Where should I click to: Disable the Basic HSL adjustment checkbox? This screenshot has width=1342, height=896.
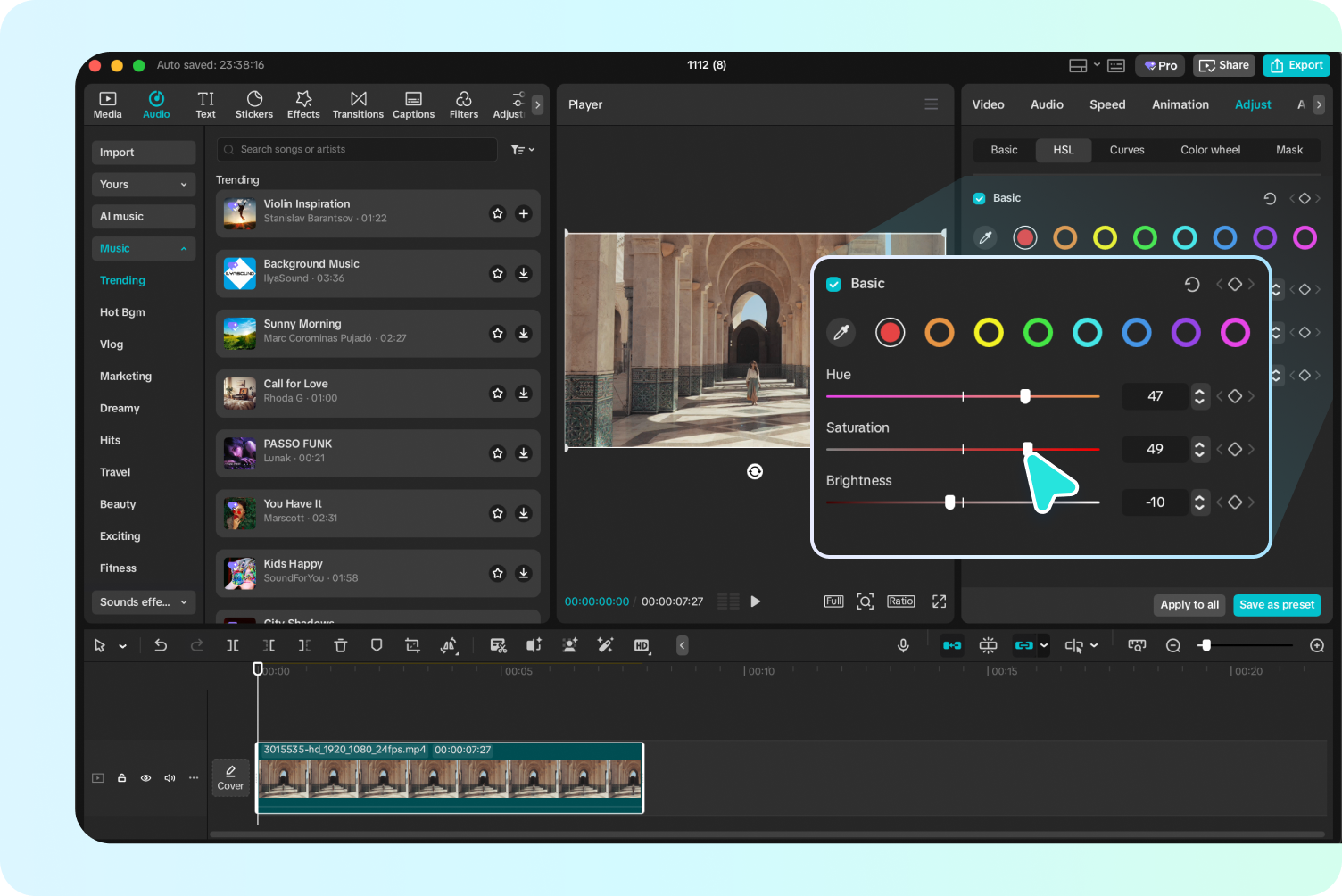[x=833, y=283]
